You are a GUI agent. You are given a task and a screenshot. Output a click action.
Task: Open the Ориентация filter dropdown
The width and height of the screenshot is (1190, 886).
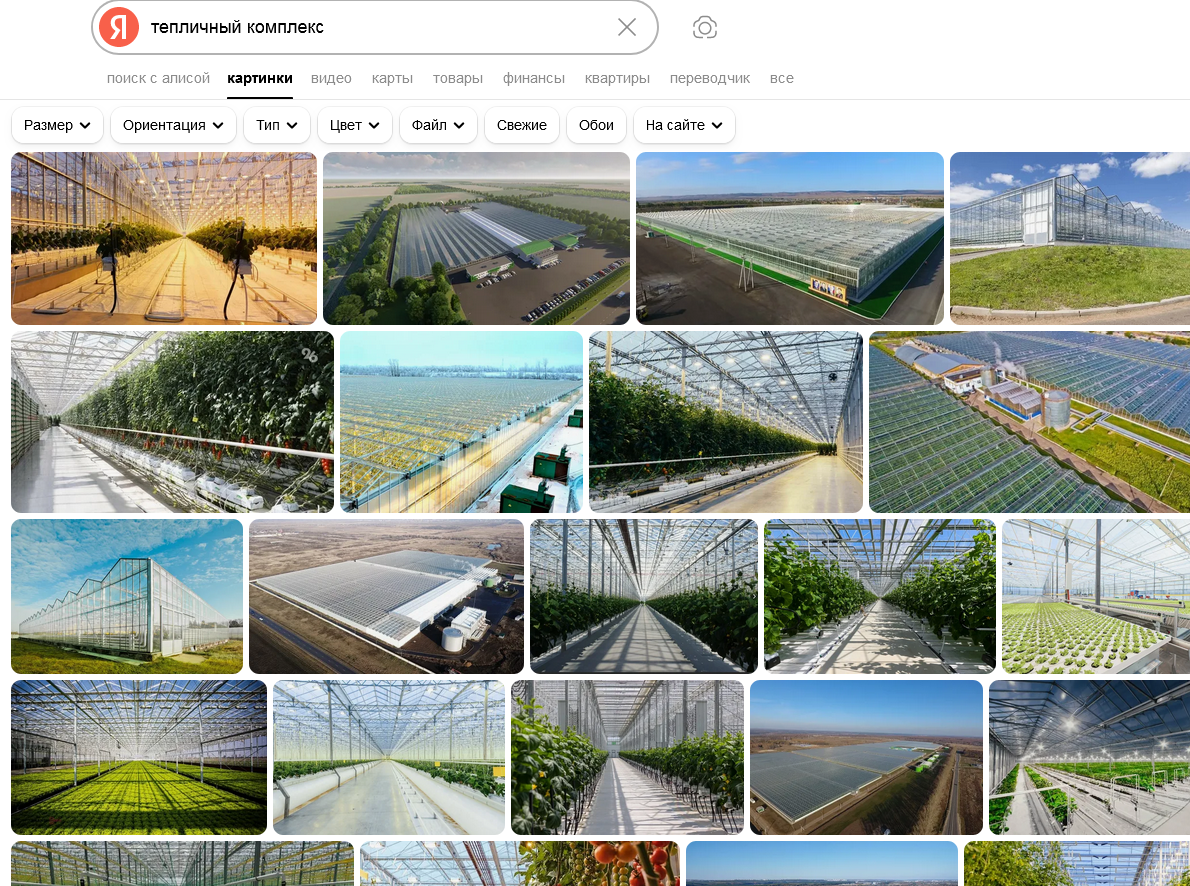173,125
